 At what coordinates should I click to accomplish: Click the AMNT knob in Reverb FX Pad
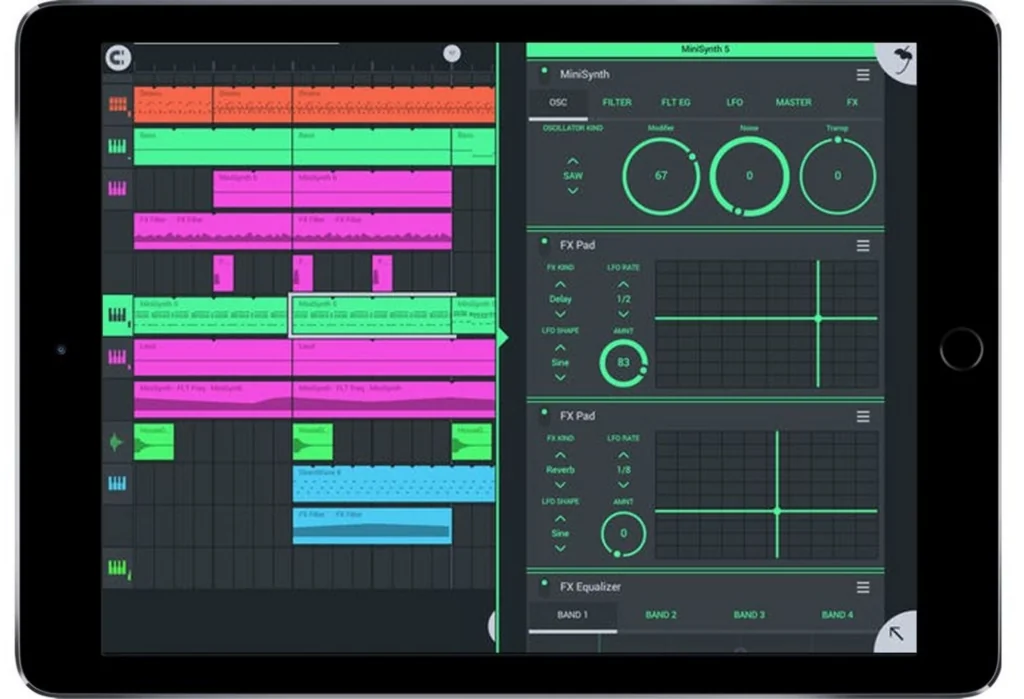(x=624, y=533)
